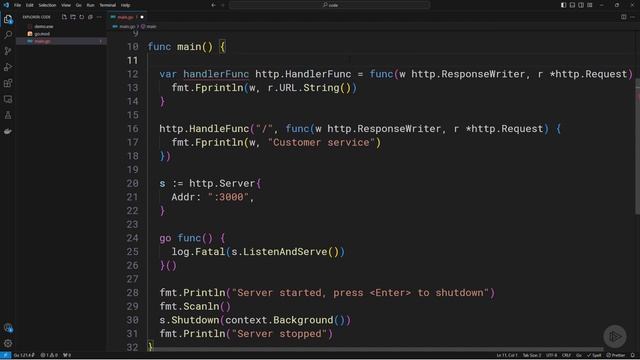Open the Docker whale view

coord(8,131)
